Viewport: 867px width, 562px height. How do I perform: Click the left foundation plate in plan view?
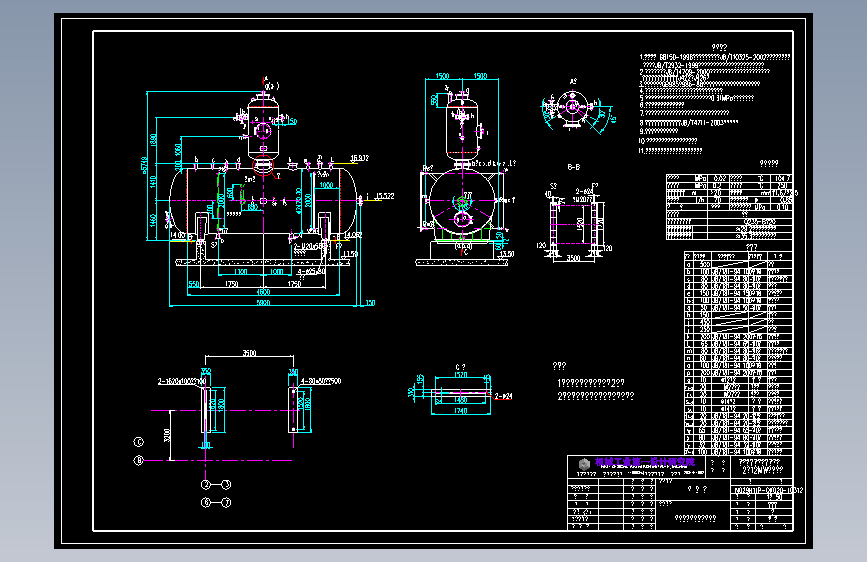coord(206,410)
